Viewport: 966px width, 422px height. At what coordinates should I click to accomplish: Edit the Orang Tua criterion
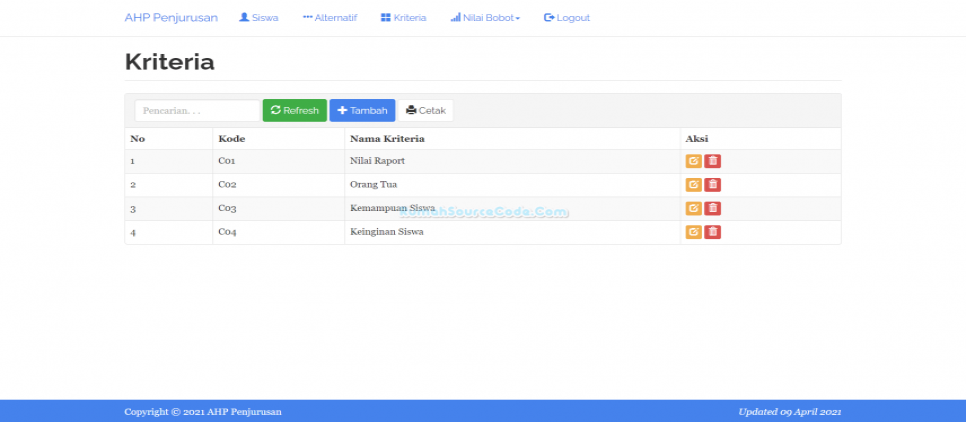(693, 185)
